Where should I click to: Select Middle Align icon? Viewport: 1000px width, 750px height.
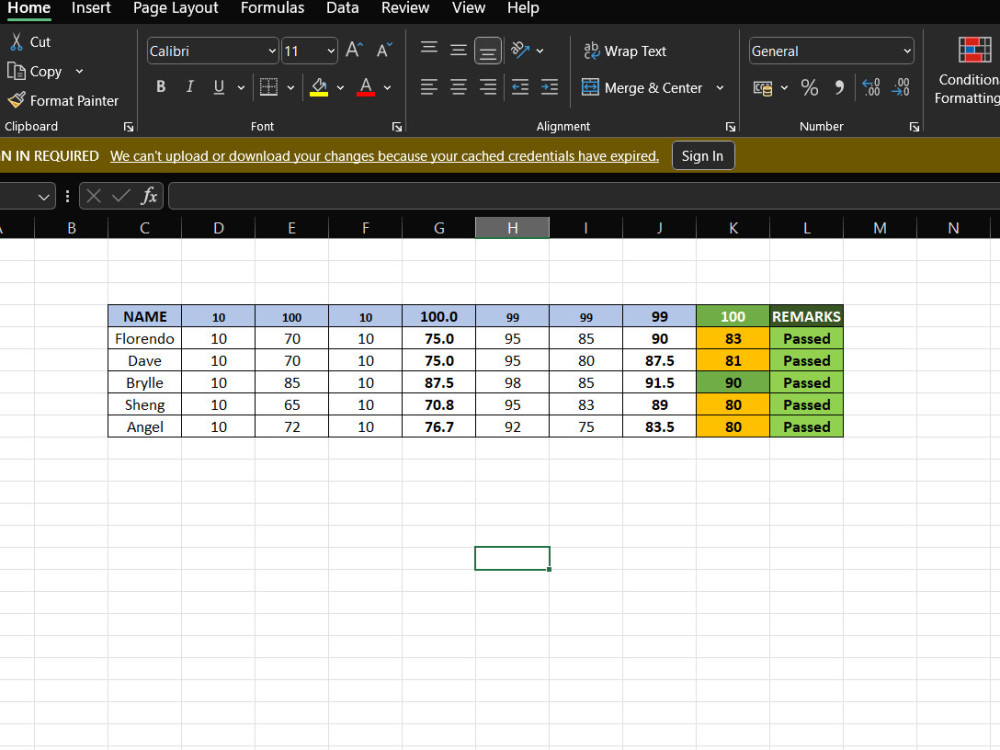pos(458,49)
